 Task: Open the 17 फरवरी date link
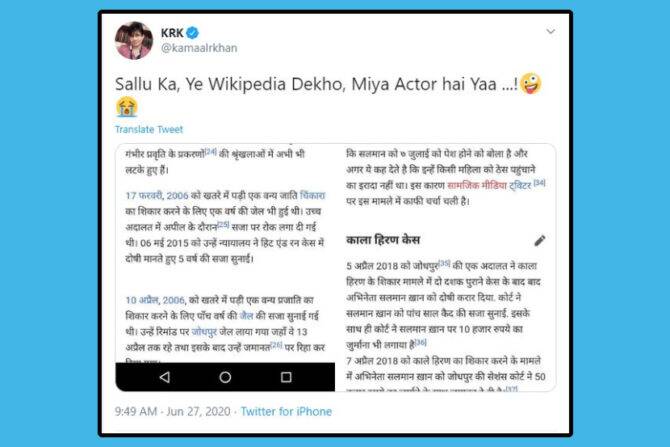click(144, 196)
